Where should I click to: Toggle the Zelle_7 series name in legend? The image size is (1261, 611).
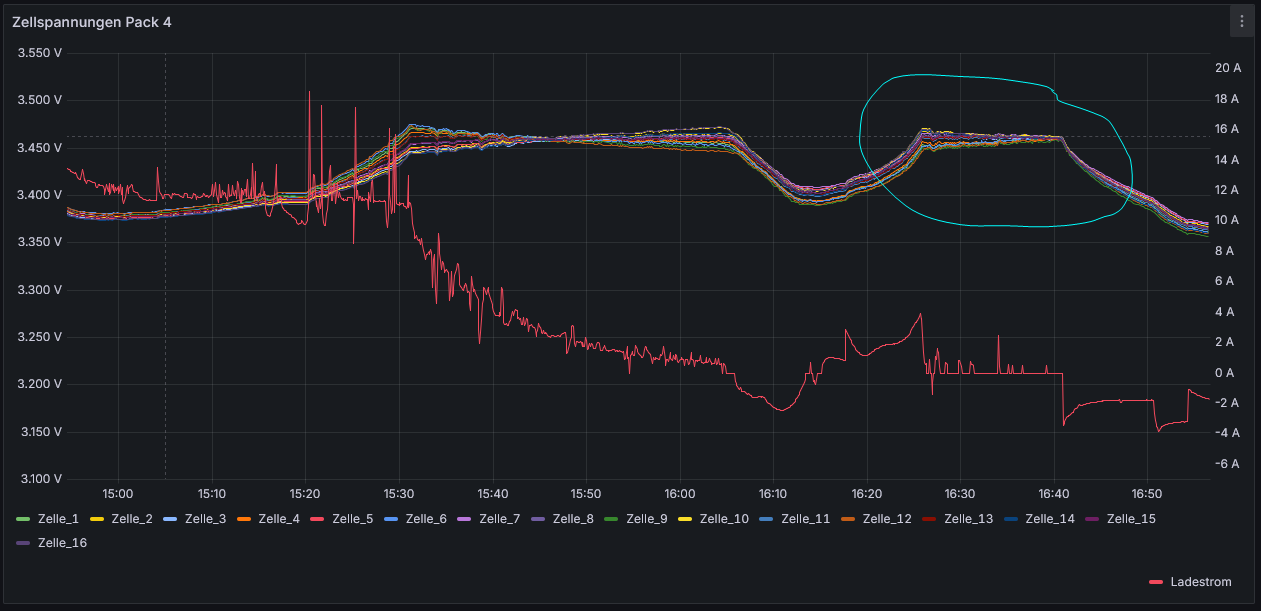point(499,518)
